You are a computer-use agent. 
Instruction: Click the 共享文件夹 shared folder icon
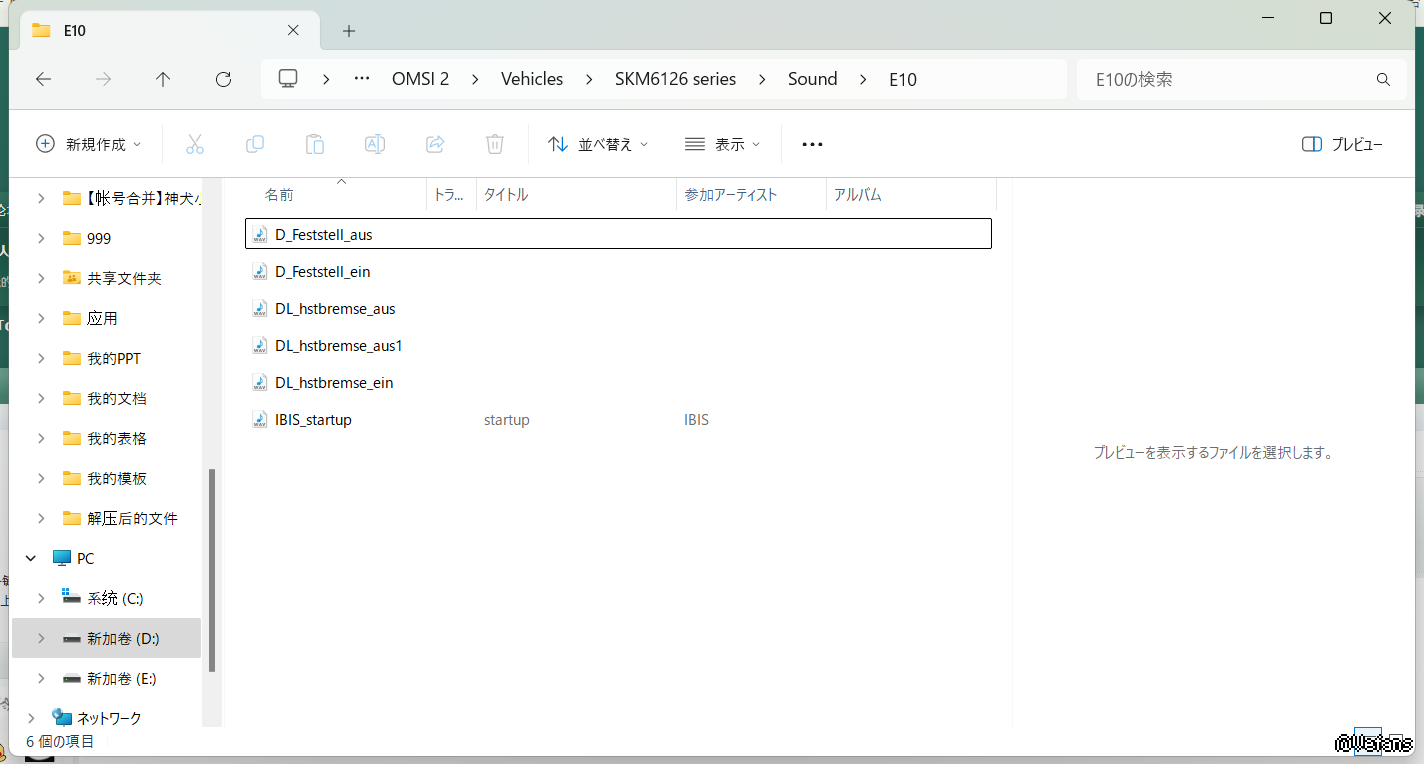[71, 278]
